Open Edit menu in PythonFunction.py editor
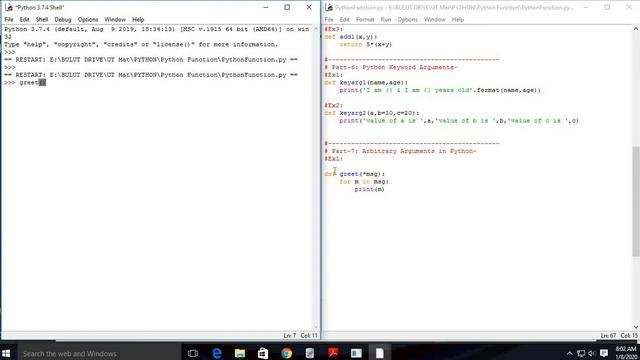The width and height of the screenshot is (640, 360). [x=344, y=20]
